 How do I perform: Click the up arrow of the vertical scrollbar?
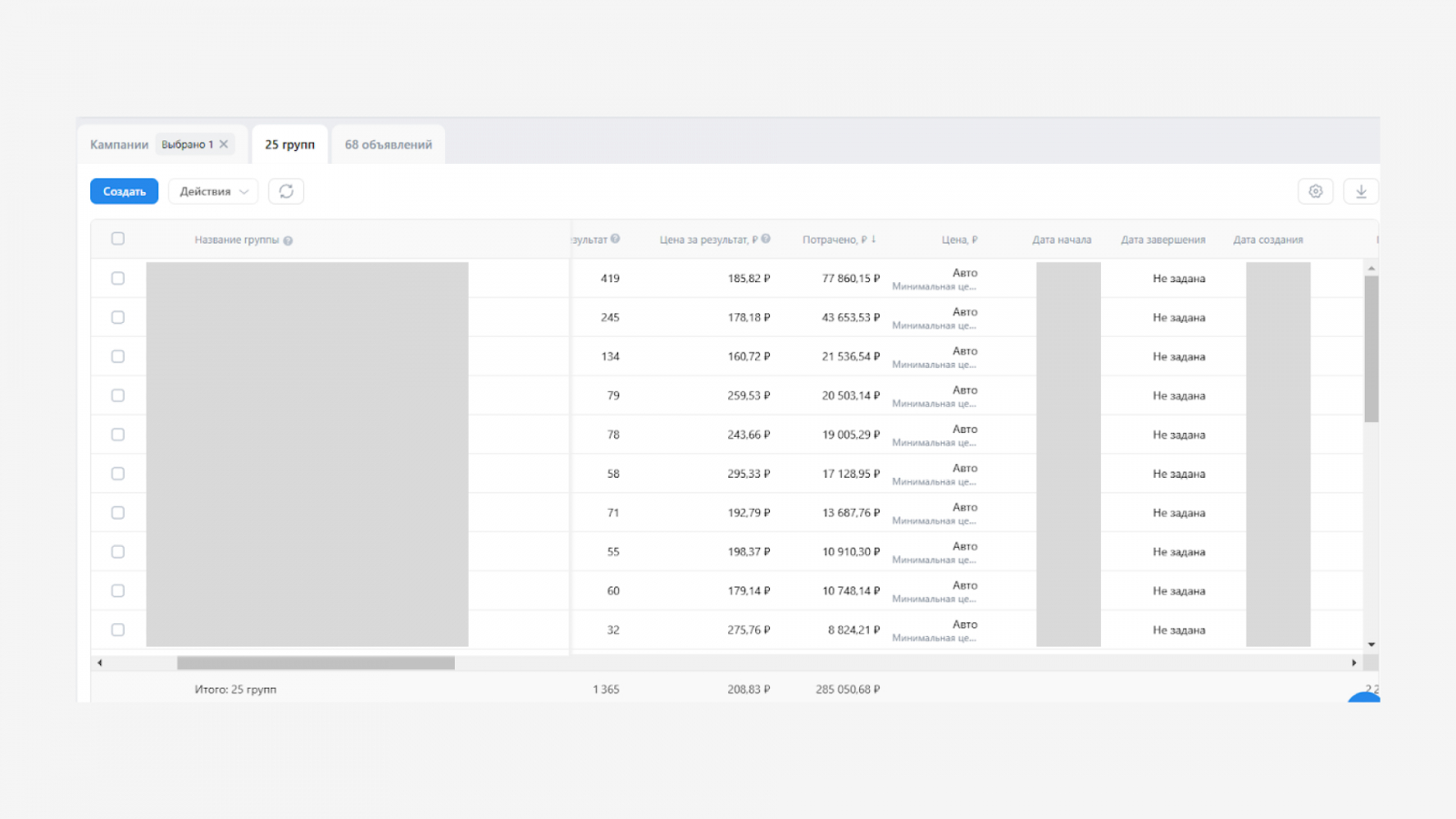[1371, 268]
